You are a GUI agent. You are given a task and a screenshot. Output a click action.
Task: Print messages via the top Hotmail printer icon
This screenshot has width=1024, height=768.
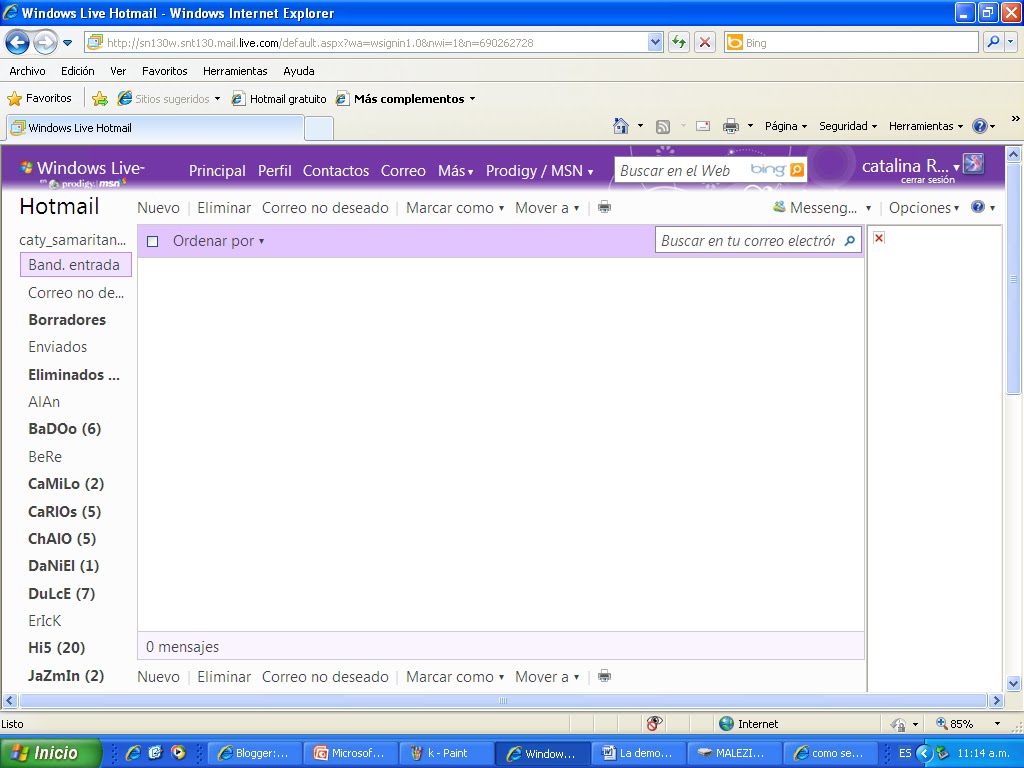pyautogui.click(x=605, y=208)
